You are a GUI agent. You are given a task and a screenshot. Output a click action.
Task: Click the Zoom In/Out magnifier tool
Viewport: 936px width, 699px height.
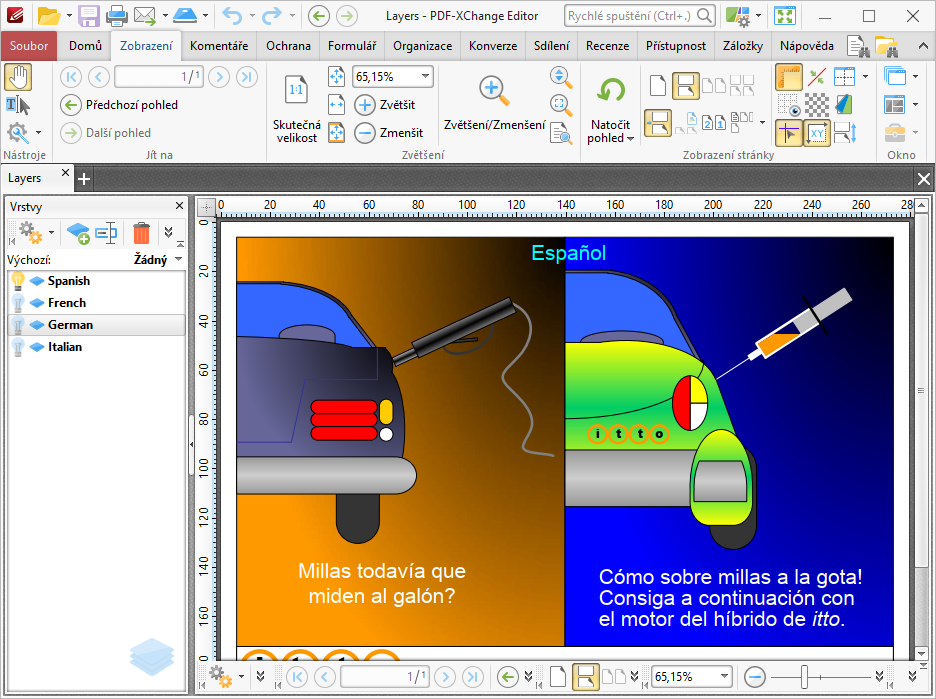coord(494,91)
